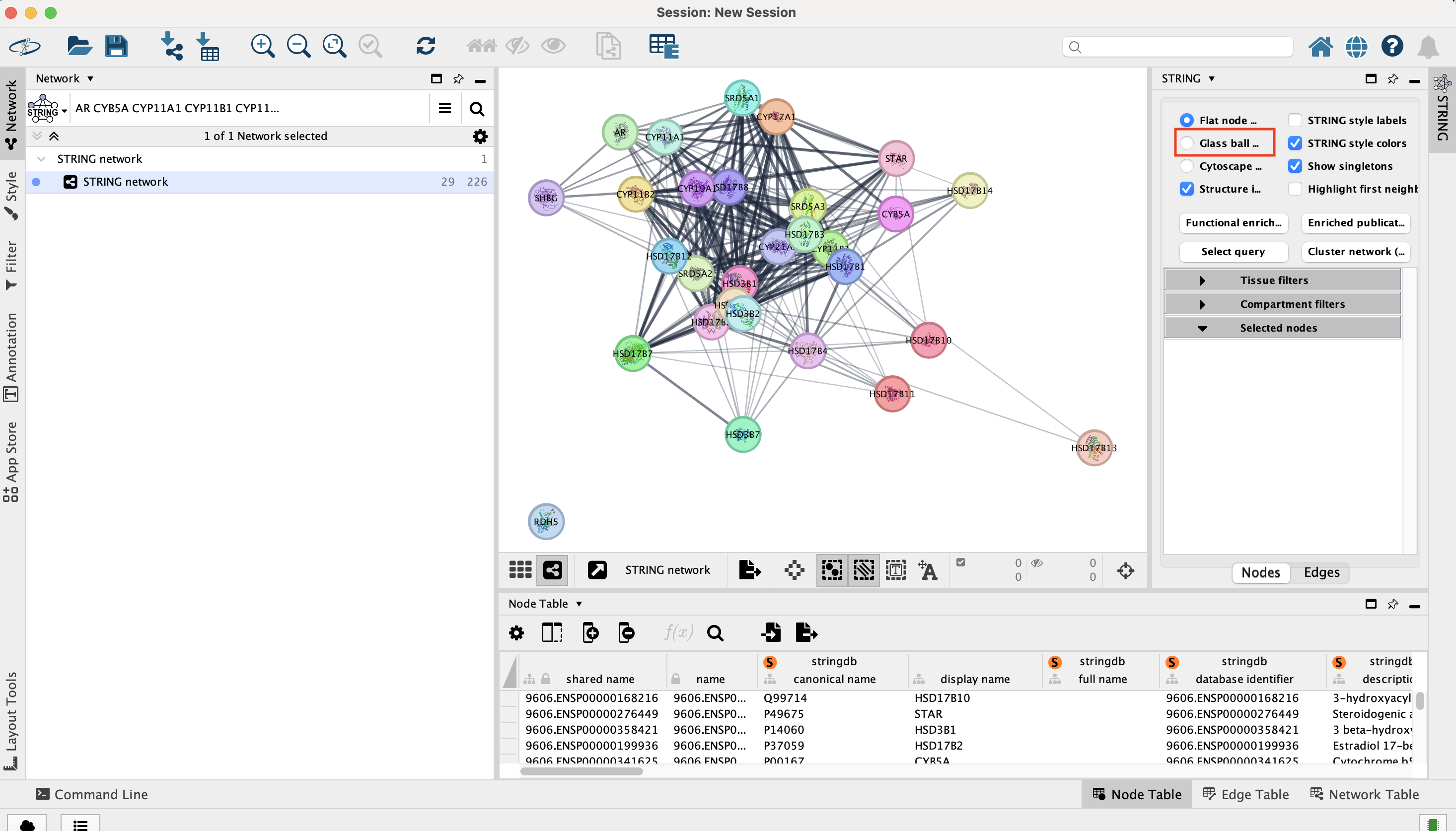Switch to the Edges tab in STRING panel
Viewport: 1456px width, 831px height.
click(x=1321, y=572)
